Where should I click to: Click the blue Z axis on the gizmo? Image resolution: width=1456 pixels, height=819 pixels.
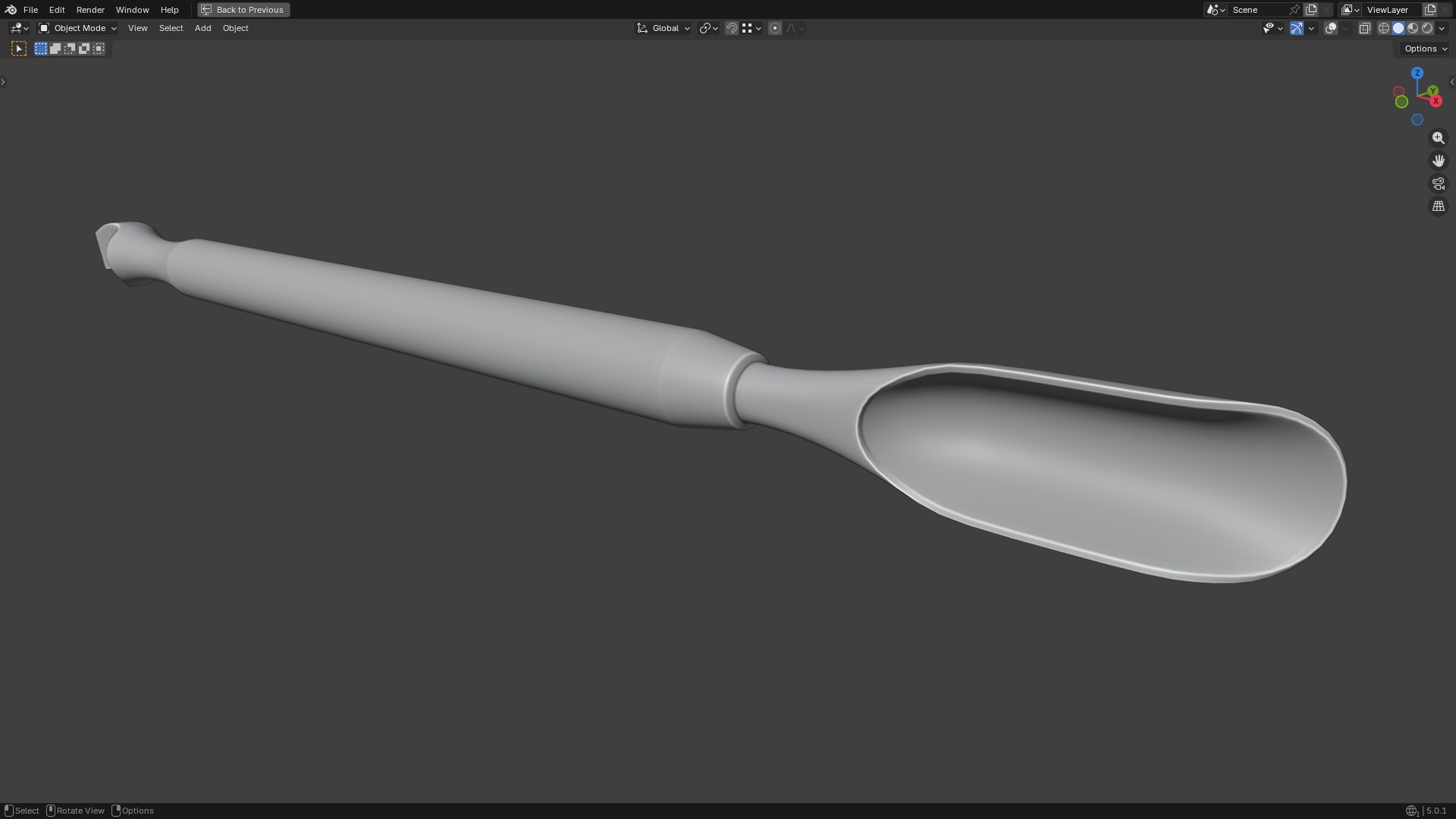(x=1417, y=73)
